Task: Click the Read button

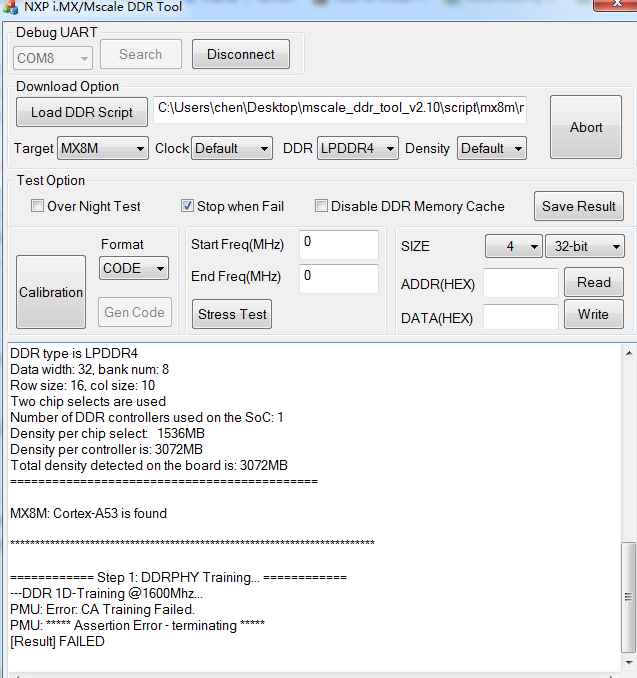Action: [x=594, y=282]
